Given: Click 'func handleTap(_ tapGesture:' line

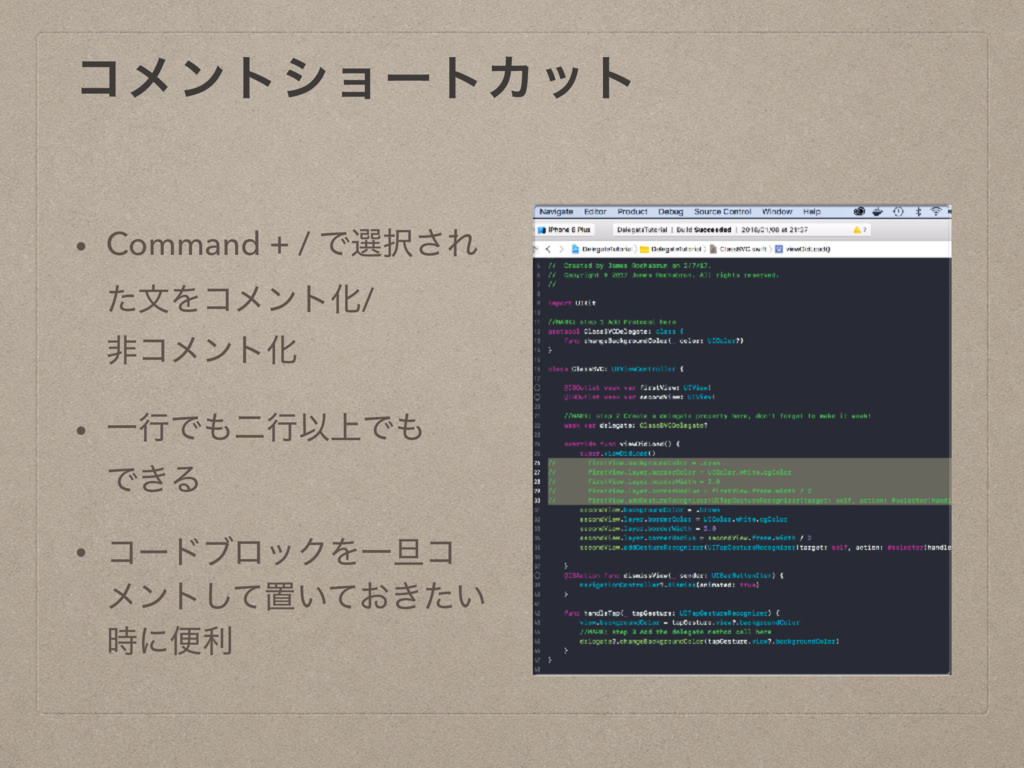Looking at the screenshot, I should (x=671, y=613).
